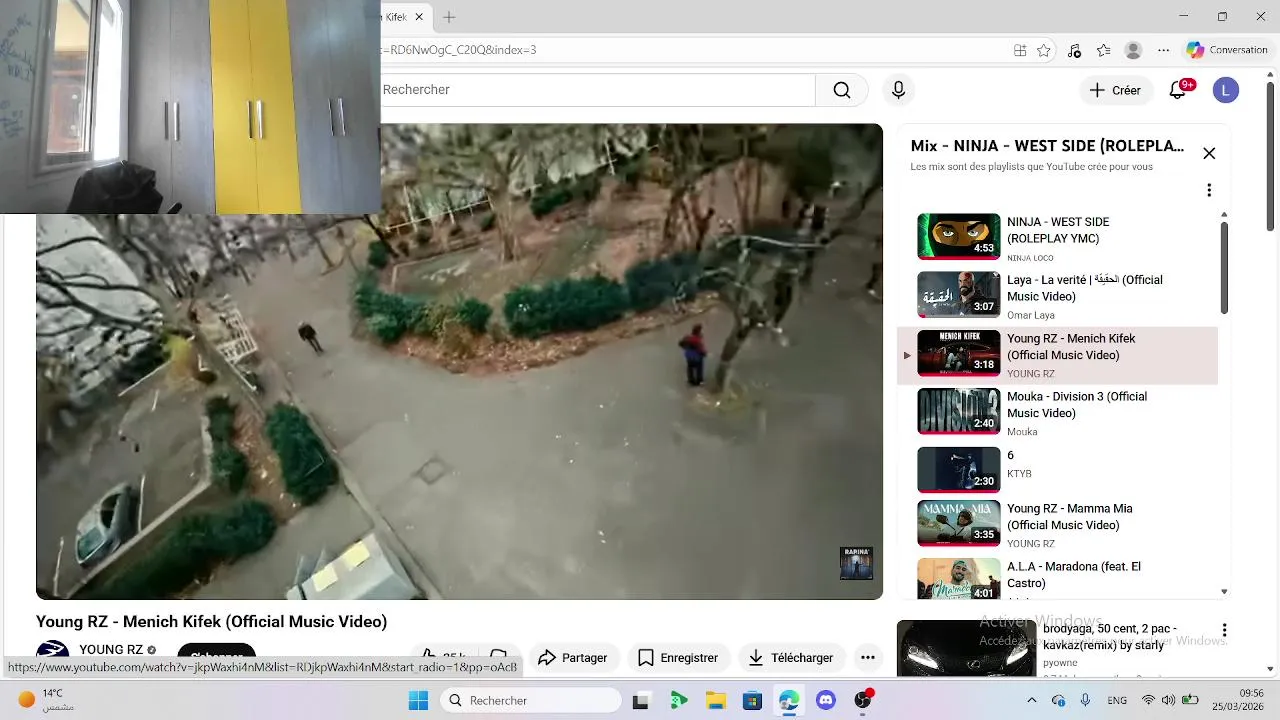Image resolution: width=1280 pixels, height=720 pixels.
Task: Switch to Microsoft Edge taskbar icon
Action: (789, 701)
